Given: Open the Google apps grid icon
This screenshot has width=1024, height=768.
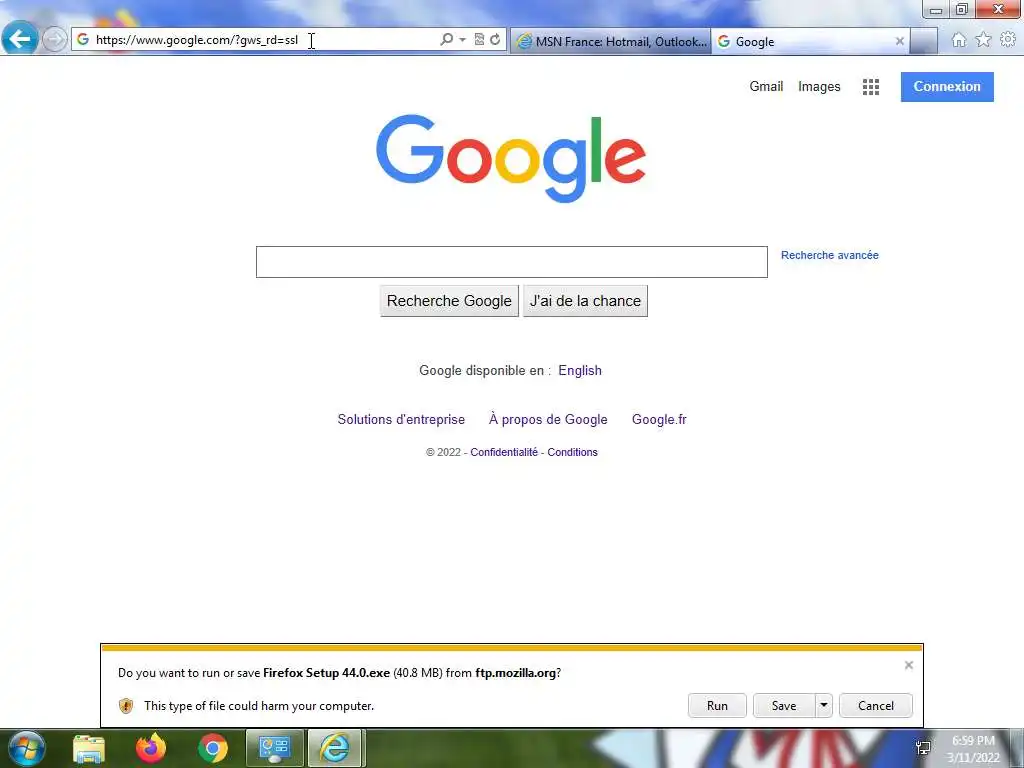Looking at the screenshot, I should [871, 87].
